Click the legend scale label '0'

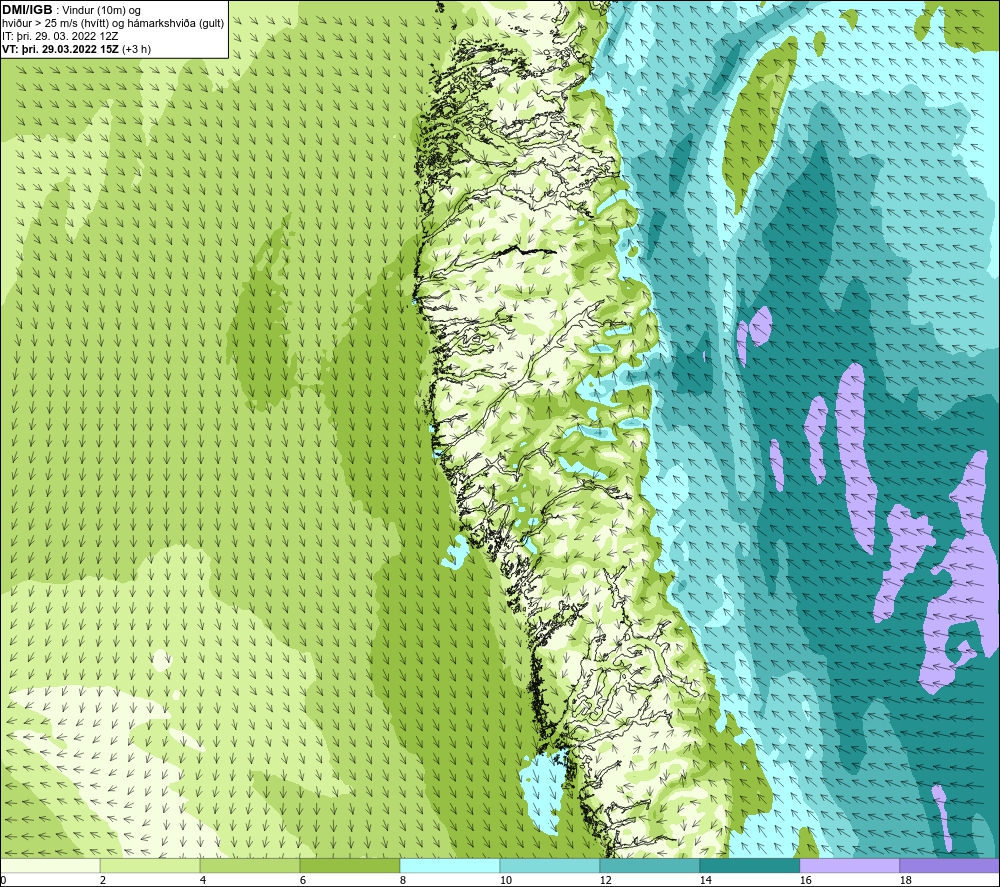4,880
